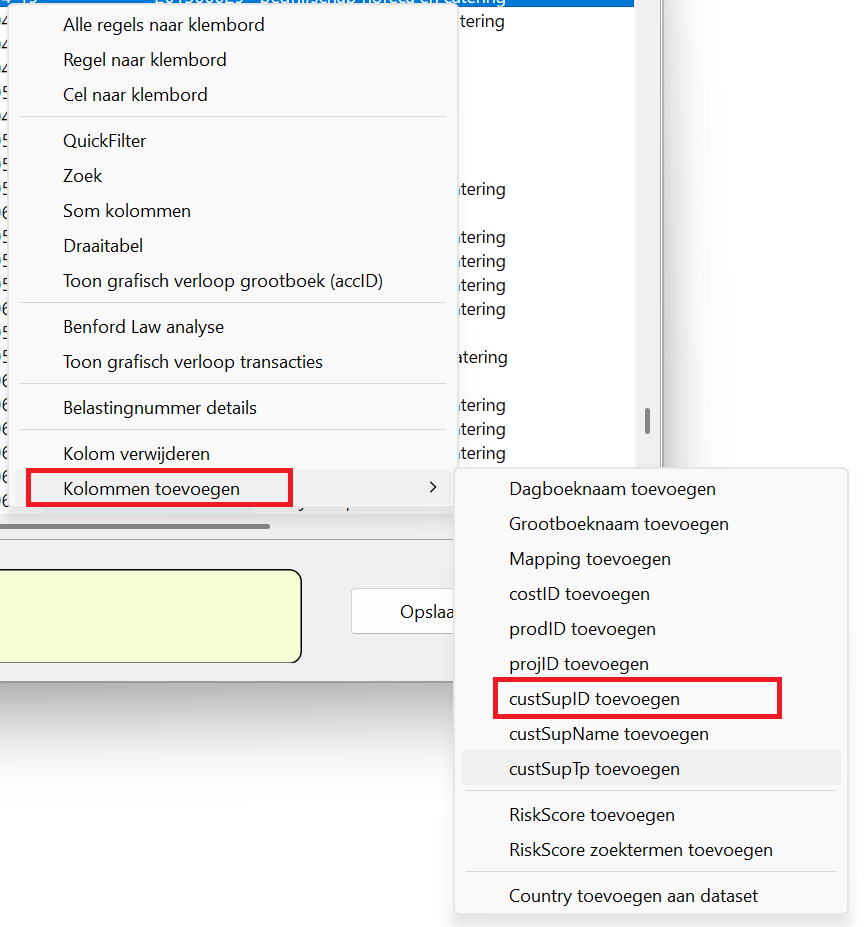Open Draaitabel from the menu
This screenshot has width=868, height=927.
click(103, 246)
